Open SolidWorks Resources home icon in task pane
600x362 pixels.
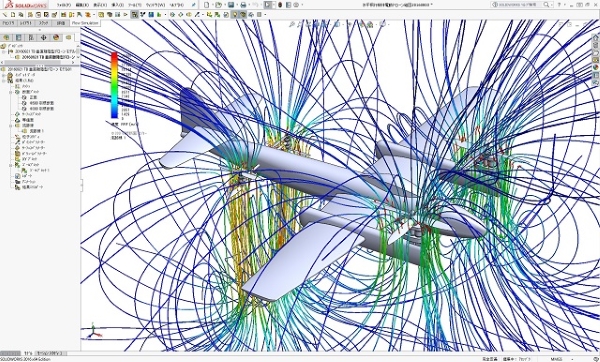click(x=595, y=38)
